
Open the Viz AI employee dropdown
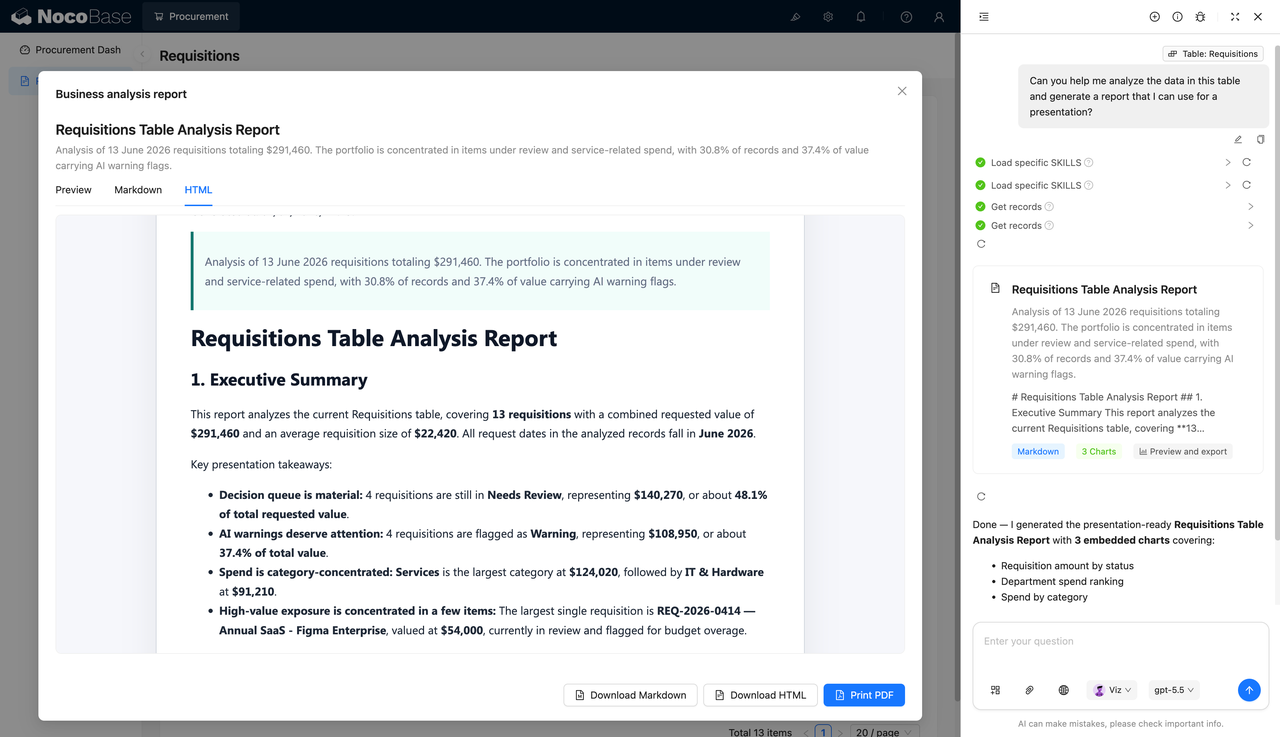pyautogui.click(x=1113, y=690)
